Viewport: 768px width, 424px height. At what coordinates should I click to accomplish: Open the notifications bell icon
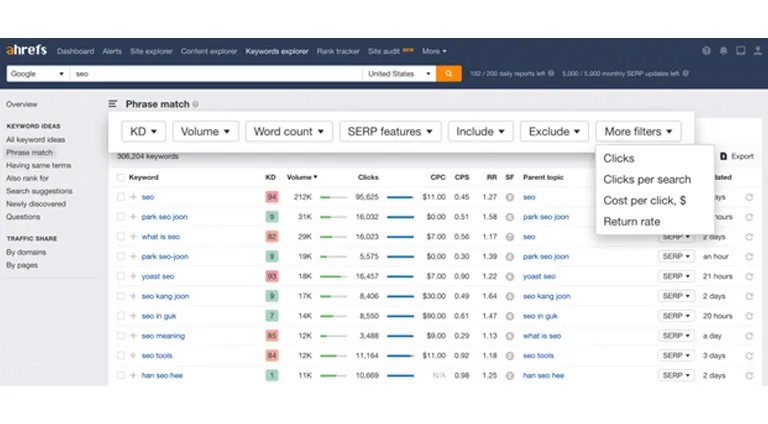click(x=723, y=50)
